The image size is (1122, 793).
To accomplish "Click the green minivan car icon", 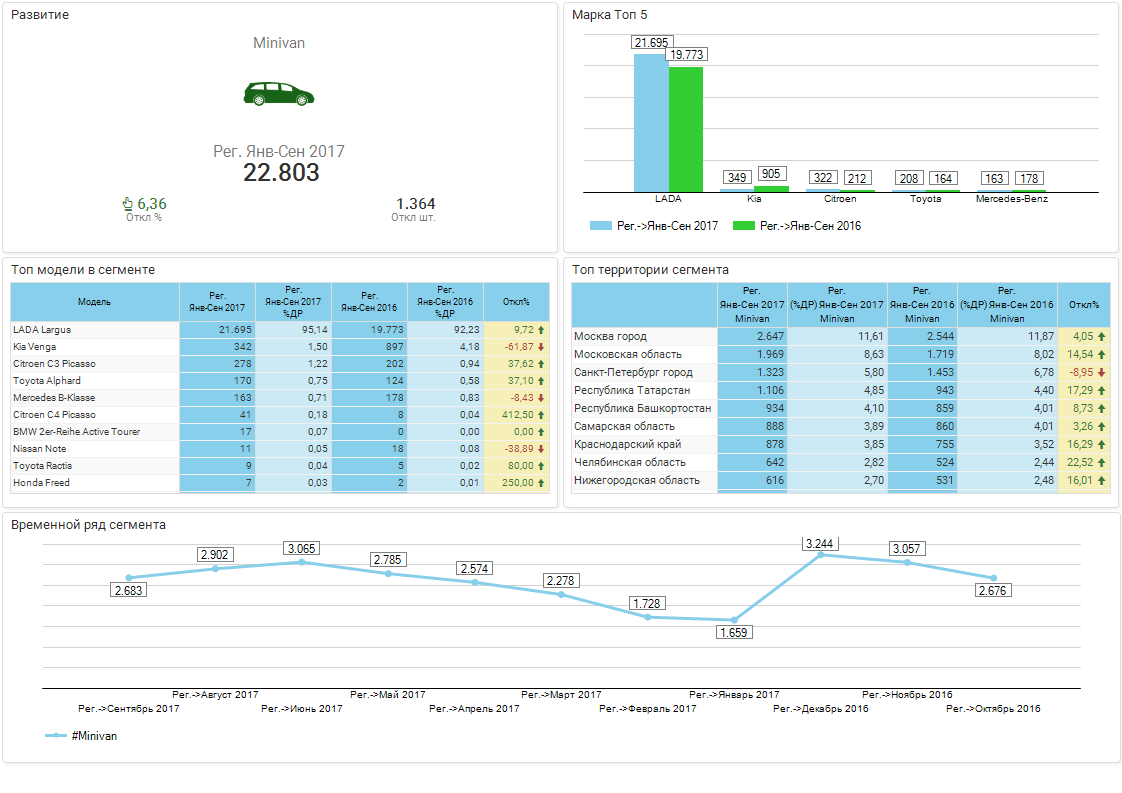I will (x=278, y=94).
